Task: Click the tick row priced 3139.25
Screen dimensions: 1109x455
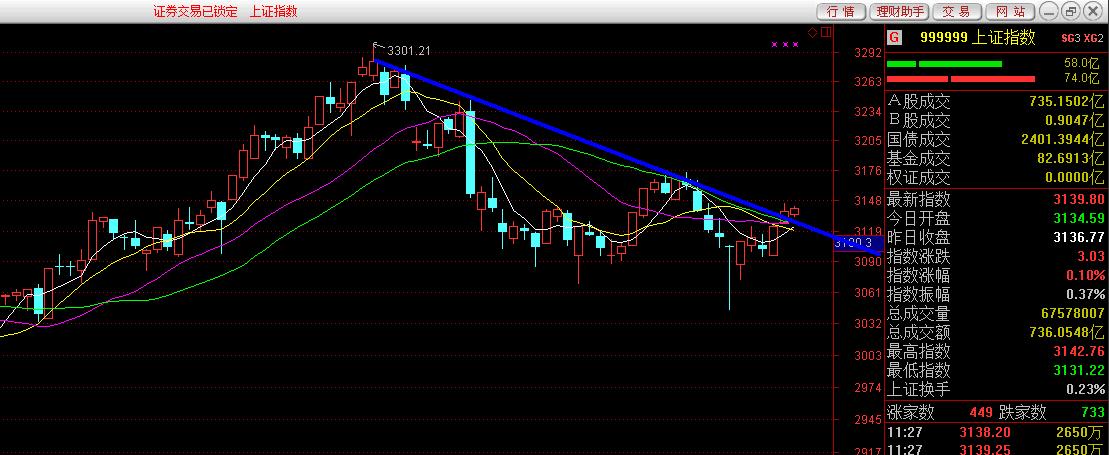Action: coord(996,449)
